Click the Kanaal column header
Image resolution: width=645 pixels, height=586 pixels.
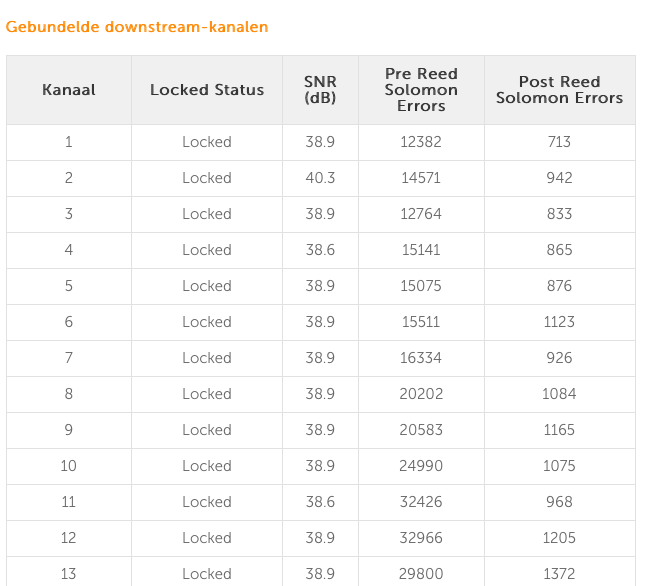(69, 90)
